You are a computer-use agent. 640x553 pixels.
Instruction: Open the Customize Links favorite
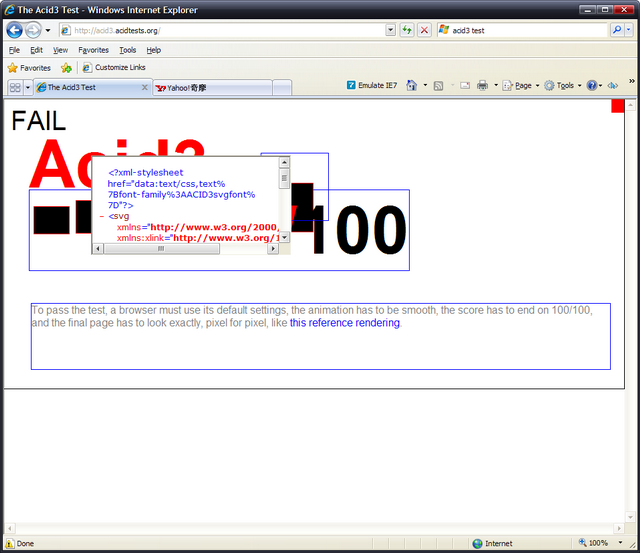pos(114,68)
